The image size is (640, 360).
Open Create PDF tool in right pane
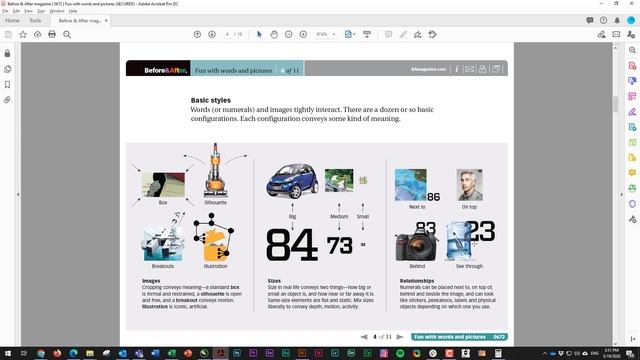[632, 66]
